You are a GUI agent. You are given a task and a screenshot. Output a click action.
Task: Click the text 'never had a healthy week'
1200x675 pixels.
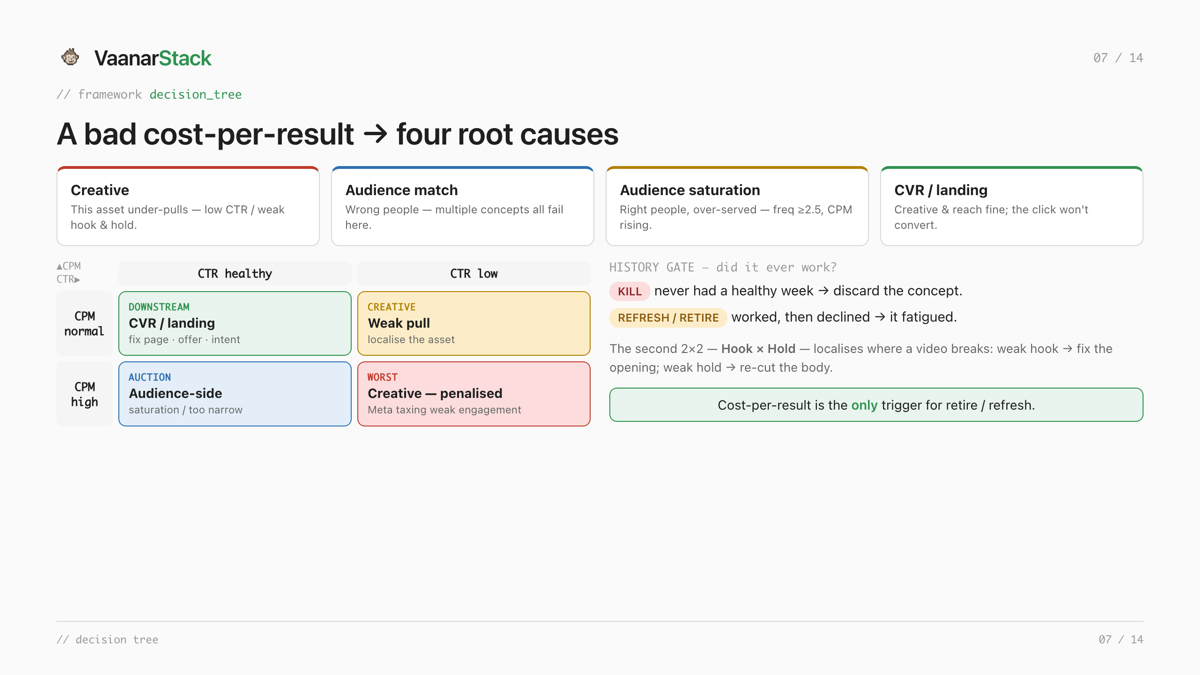(732, 291)
